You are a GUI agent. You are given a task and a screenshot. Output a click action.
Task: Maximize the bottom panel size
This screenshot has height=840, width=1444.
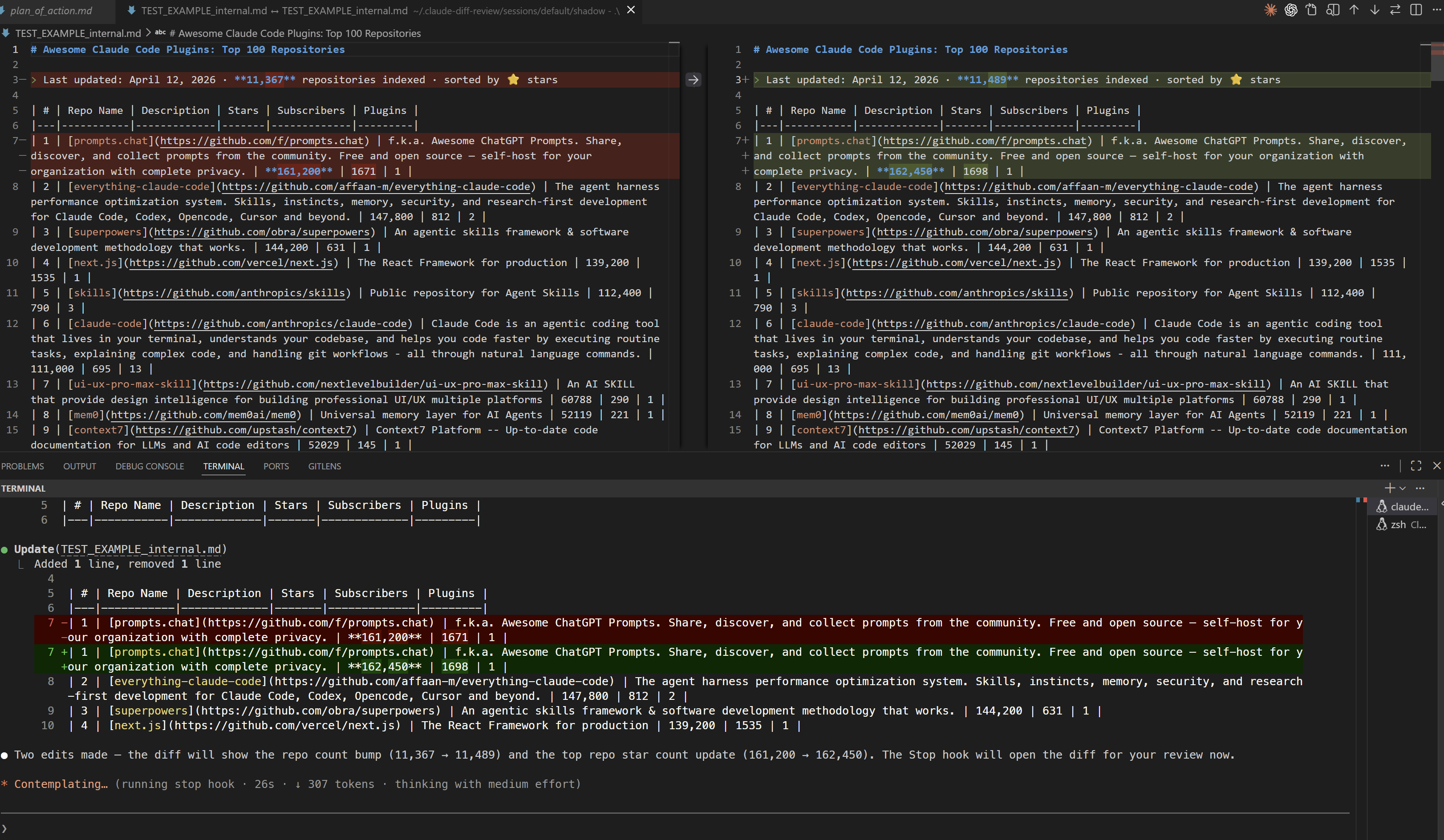click(x=1416, y=465)
